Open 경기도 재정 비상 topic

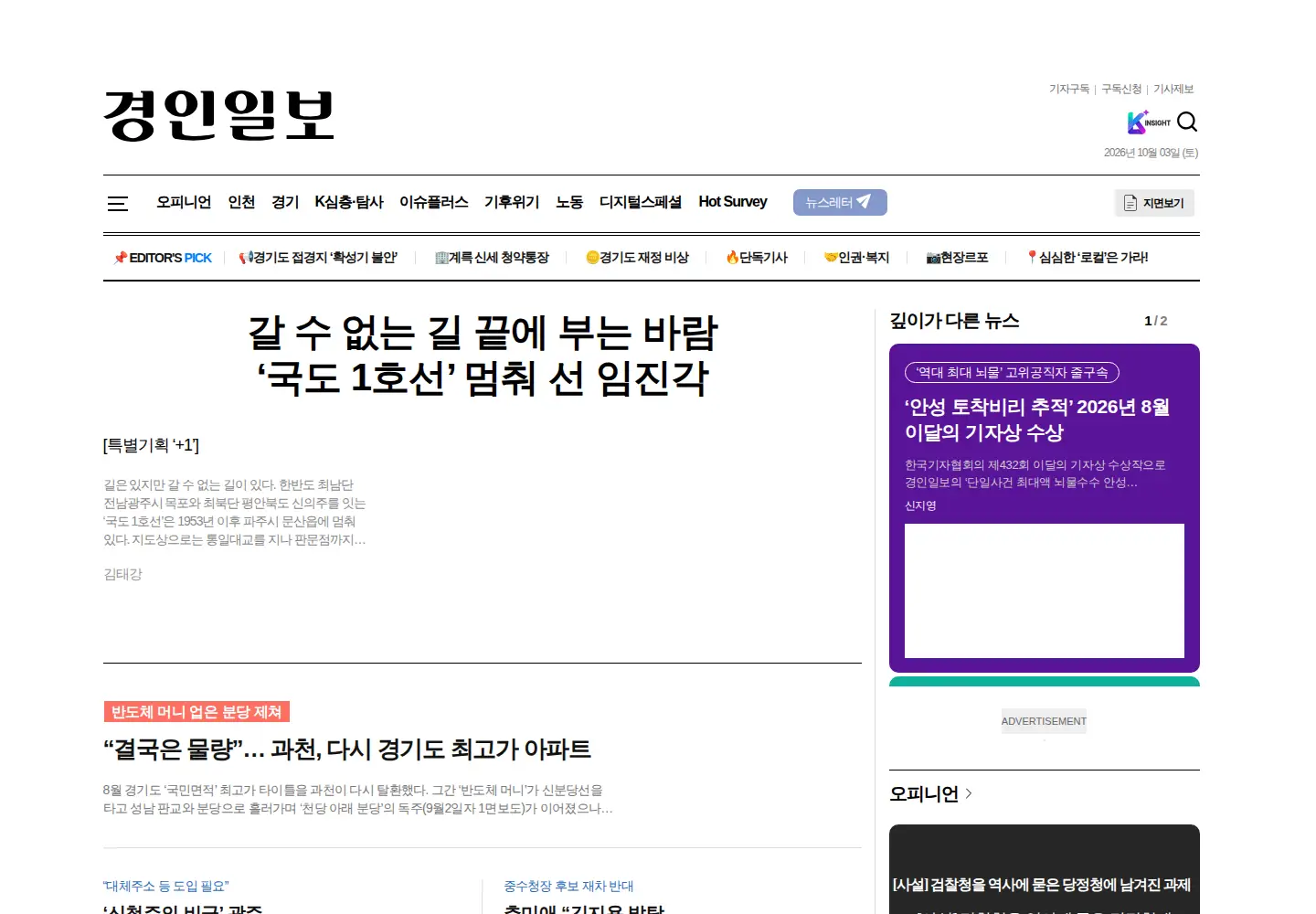(637, 258)
